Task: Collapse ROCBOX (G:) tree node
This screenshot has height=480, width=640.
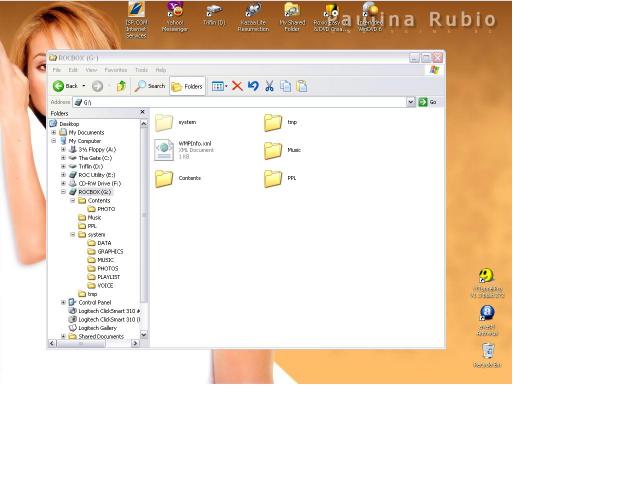Action: tap(63, 192)
